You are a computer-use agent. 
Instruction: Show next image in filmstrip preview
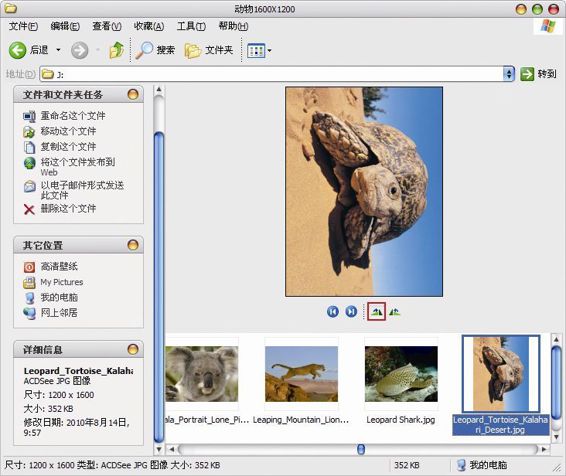tap(351, 311)
